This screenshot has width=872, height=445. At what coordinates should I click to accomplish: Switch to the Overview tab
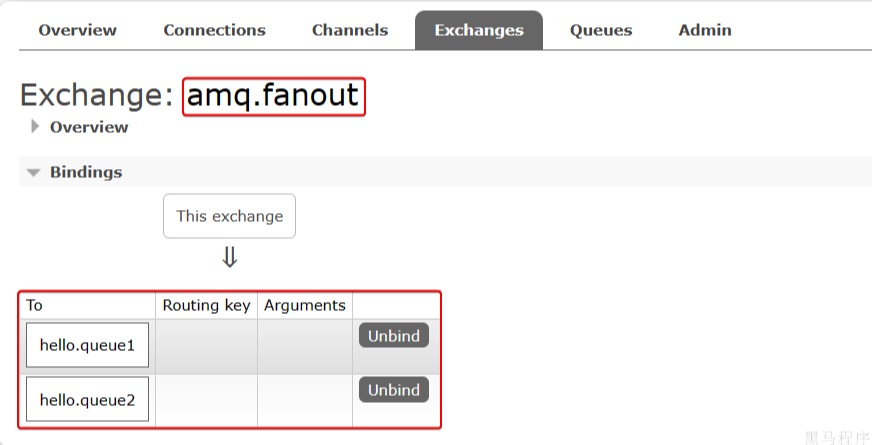tap(77, 30)
